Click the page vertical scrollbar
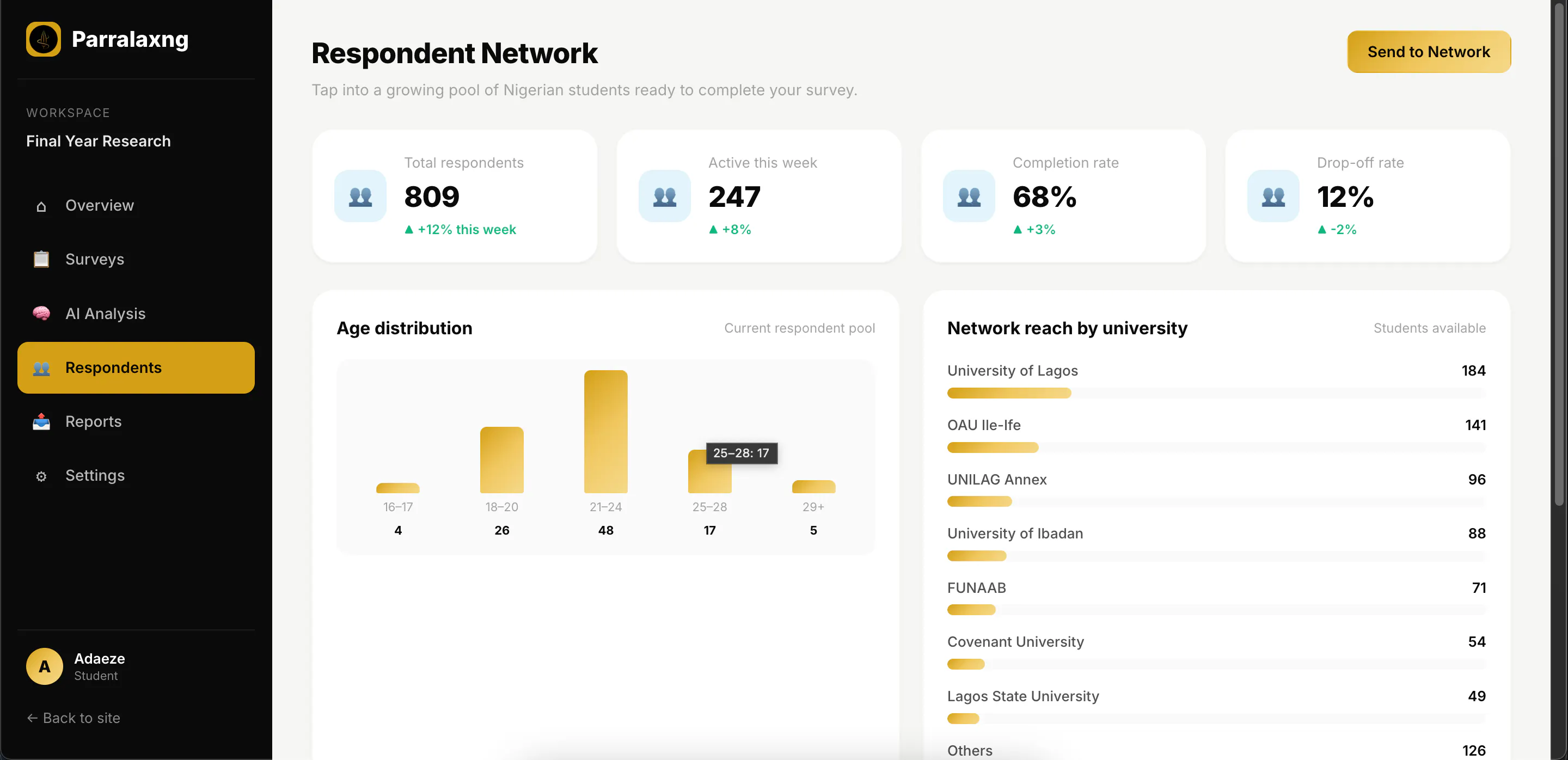Image resolution: width=1568 pixels, height=760 pixels. [1558, 255]
